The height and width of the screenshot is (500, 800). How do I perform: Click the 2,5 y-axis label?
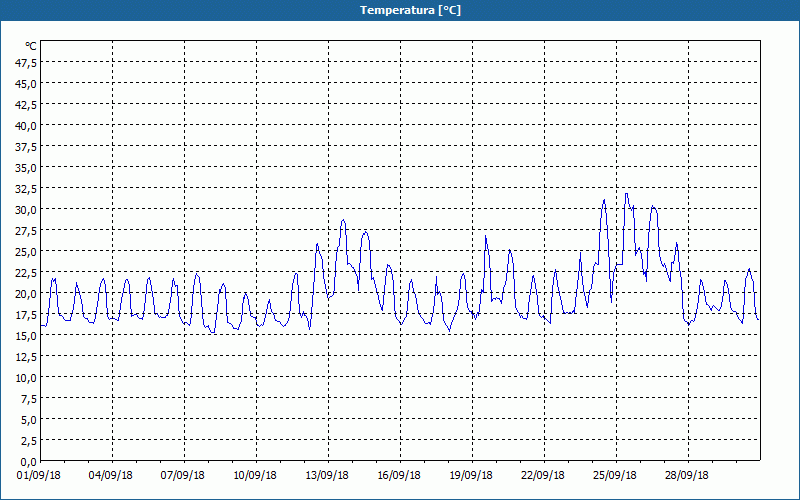point(28,441)
